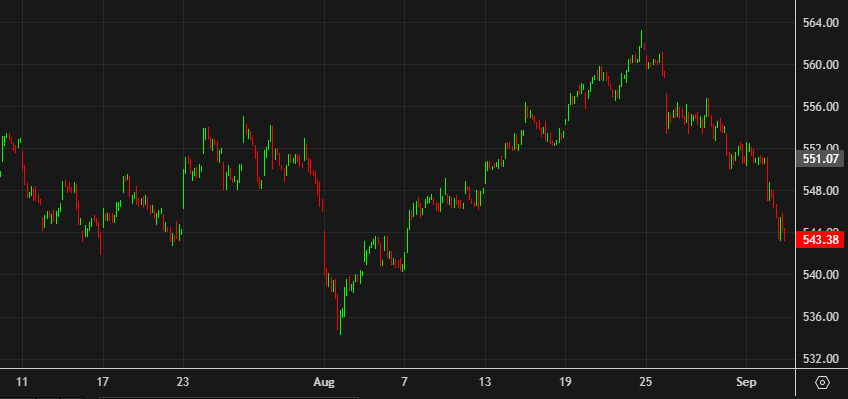Screen dimensions: 848x399
Task: Select the 532.00 price axis label
Action: point(821,359)
